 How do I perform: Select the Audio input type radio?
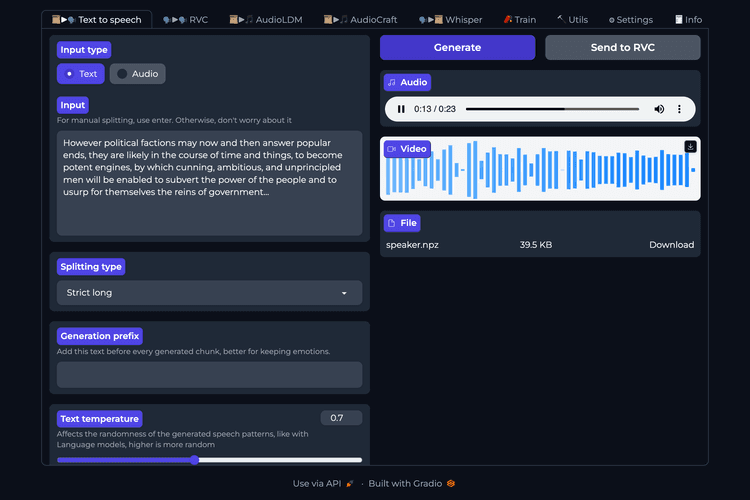coord(136,73)
